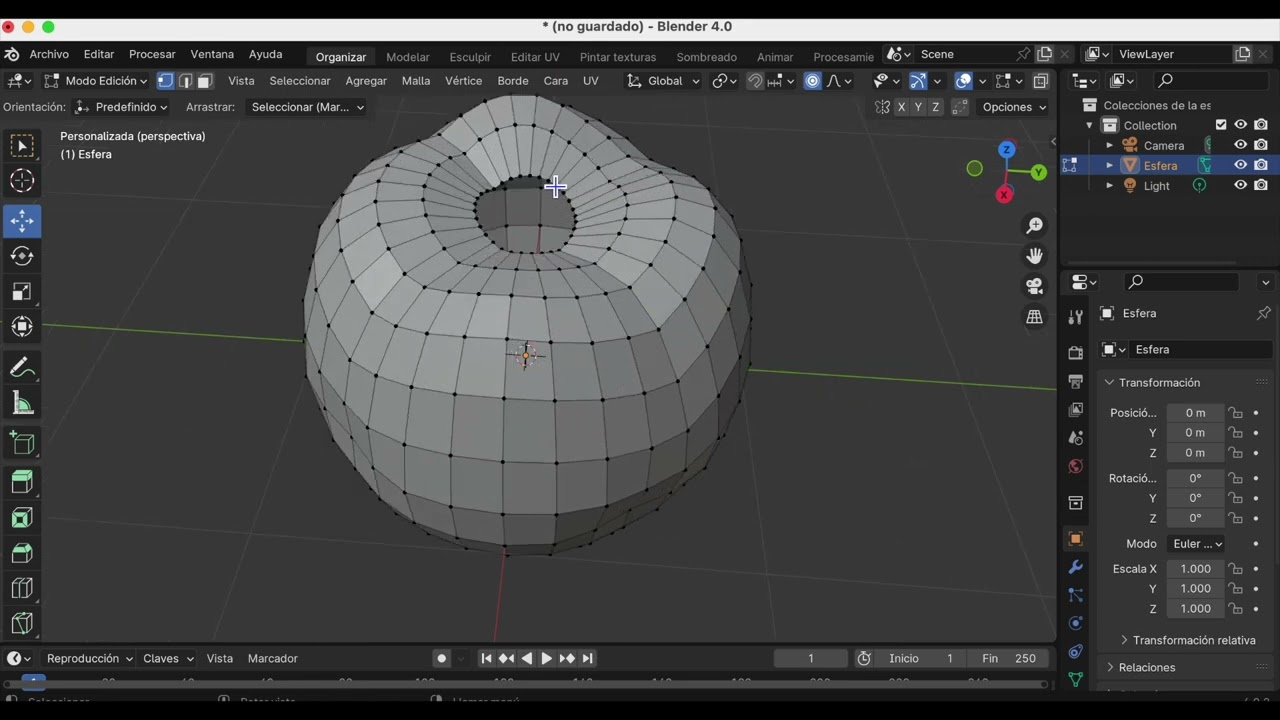Play the animation in timeline
The height and width of the screenshot is (720, 1280).
point(546,658)
